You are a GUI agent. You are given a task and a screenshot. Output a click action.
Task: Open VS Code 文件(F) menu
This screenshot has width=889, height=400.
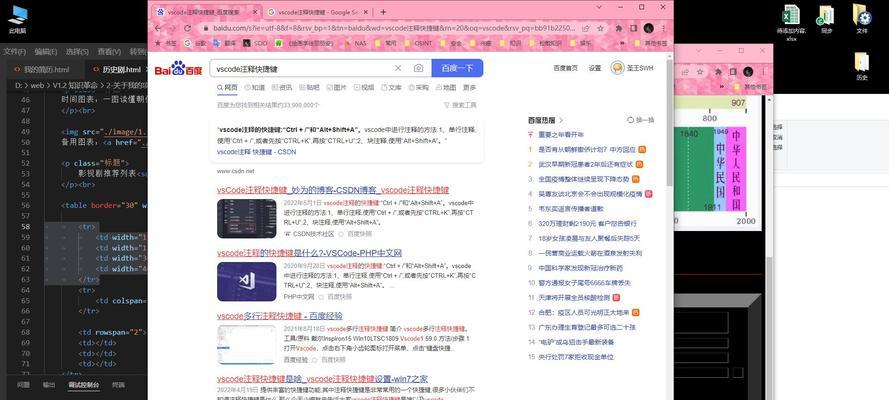pyautogui.click(x=14, y=52)
